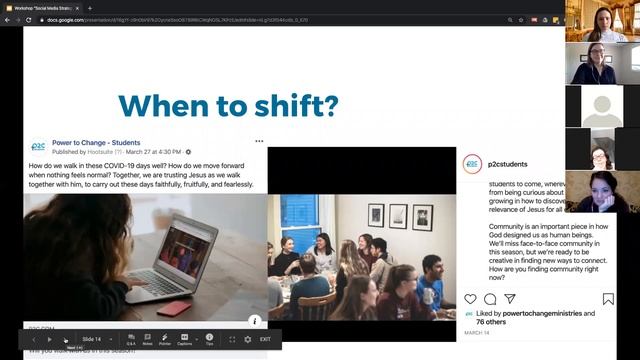Bookmark this page with the star
The width and height of the screenshot is (640, 360).
[521, 20]
